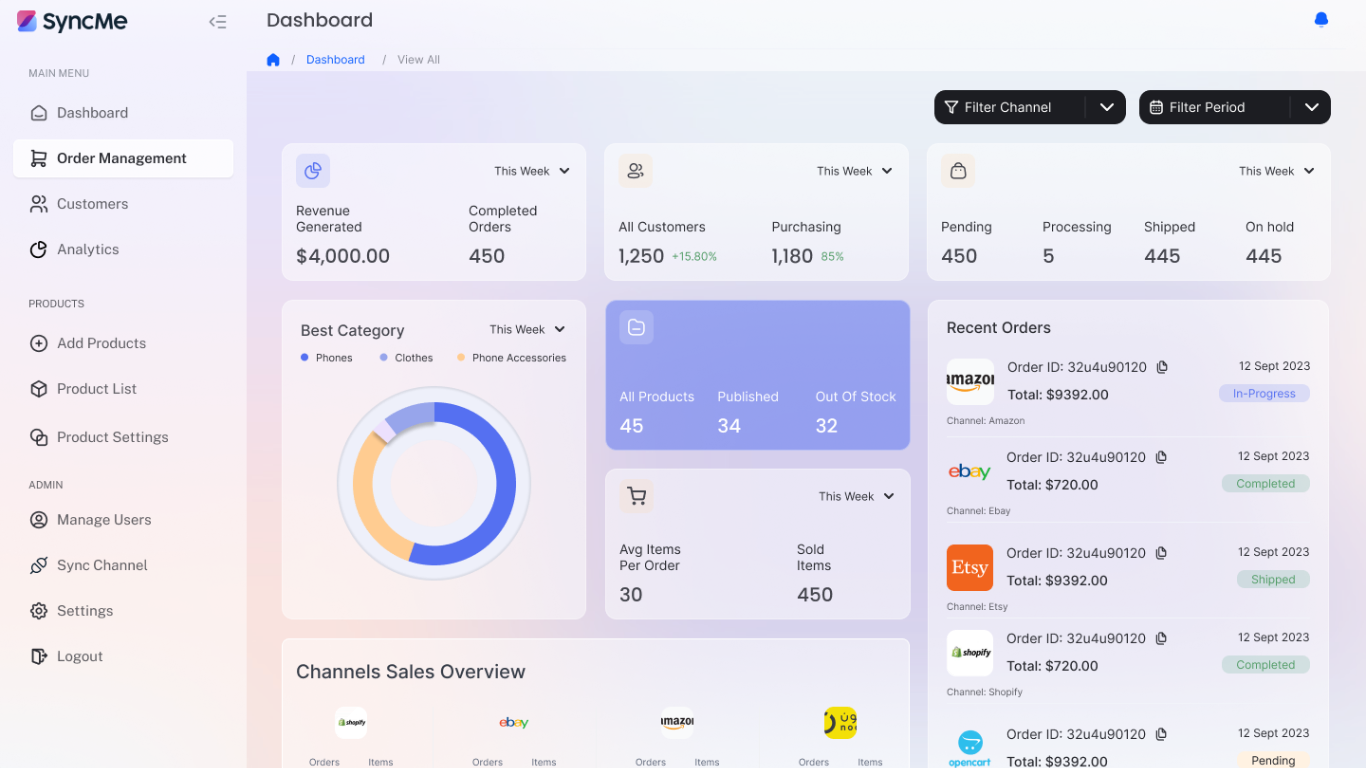
Task: Click the Phones legend color dot
Action: 304,358
